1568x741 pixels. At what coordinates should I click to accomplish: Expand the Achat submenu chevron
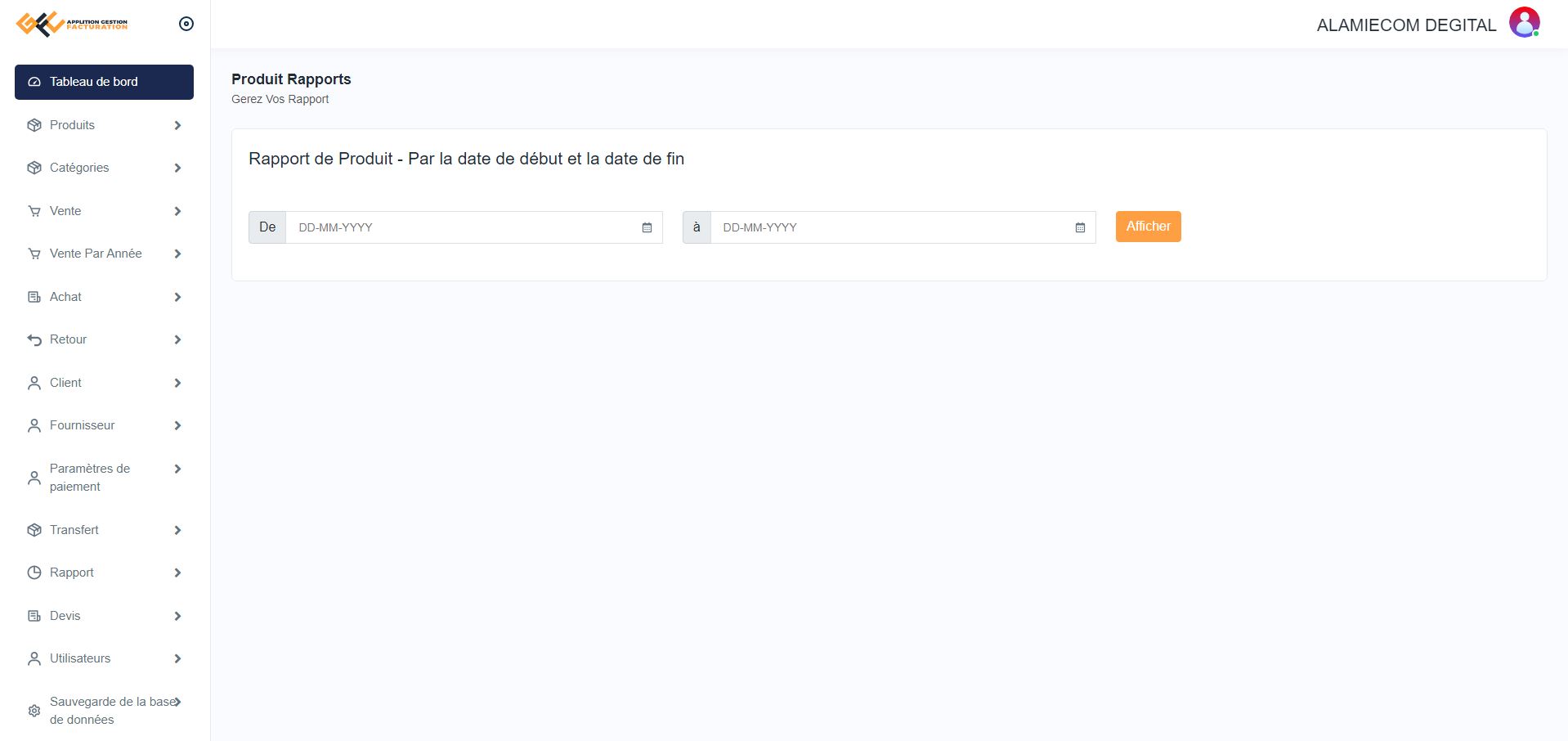177,297
